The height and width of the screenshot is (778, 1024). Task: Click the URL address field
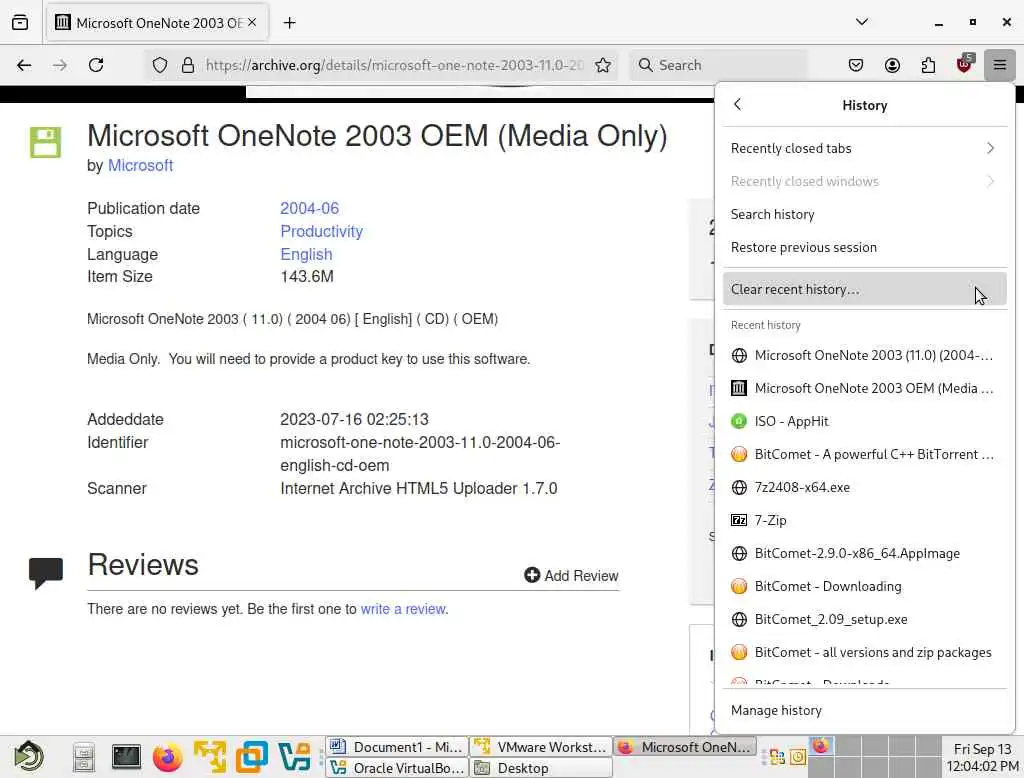[x=394, y=65]
